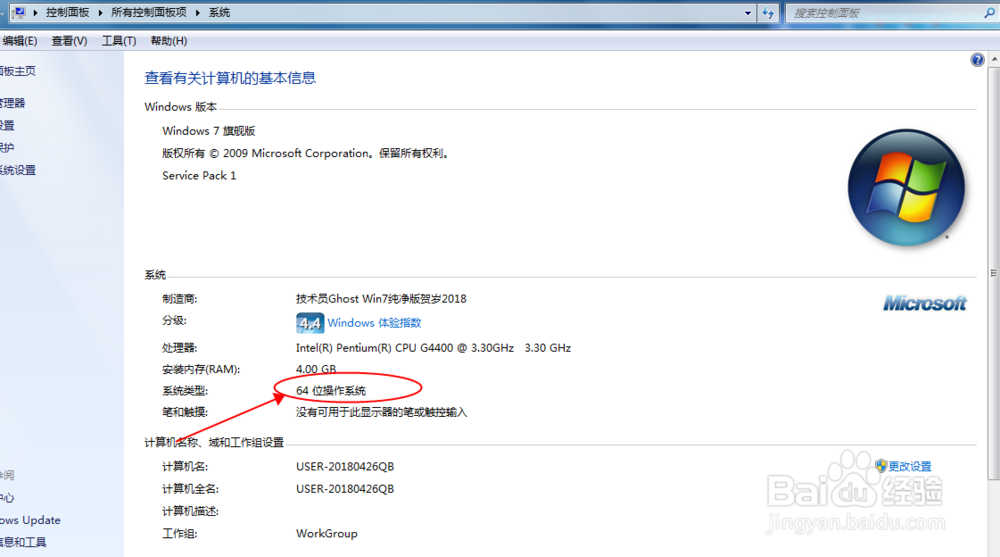Screen dimensions: 1000x557
Task: Click the 系统类型 label
Action: (x=185, y=390)
